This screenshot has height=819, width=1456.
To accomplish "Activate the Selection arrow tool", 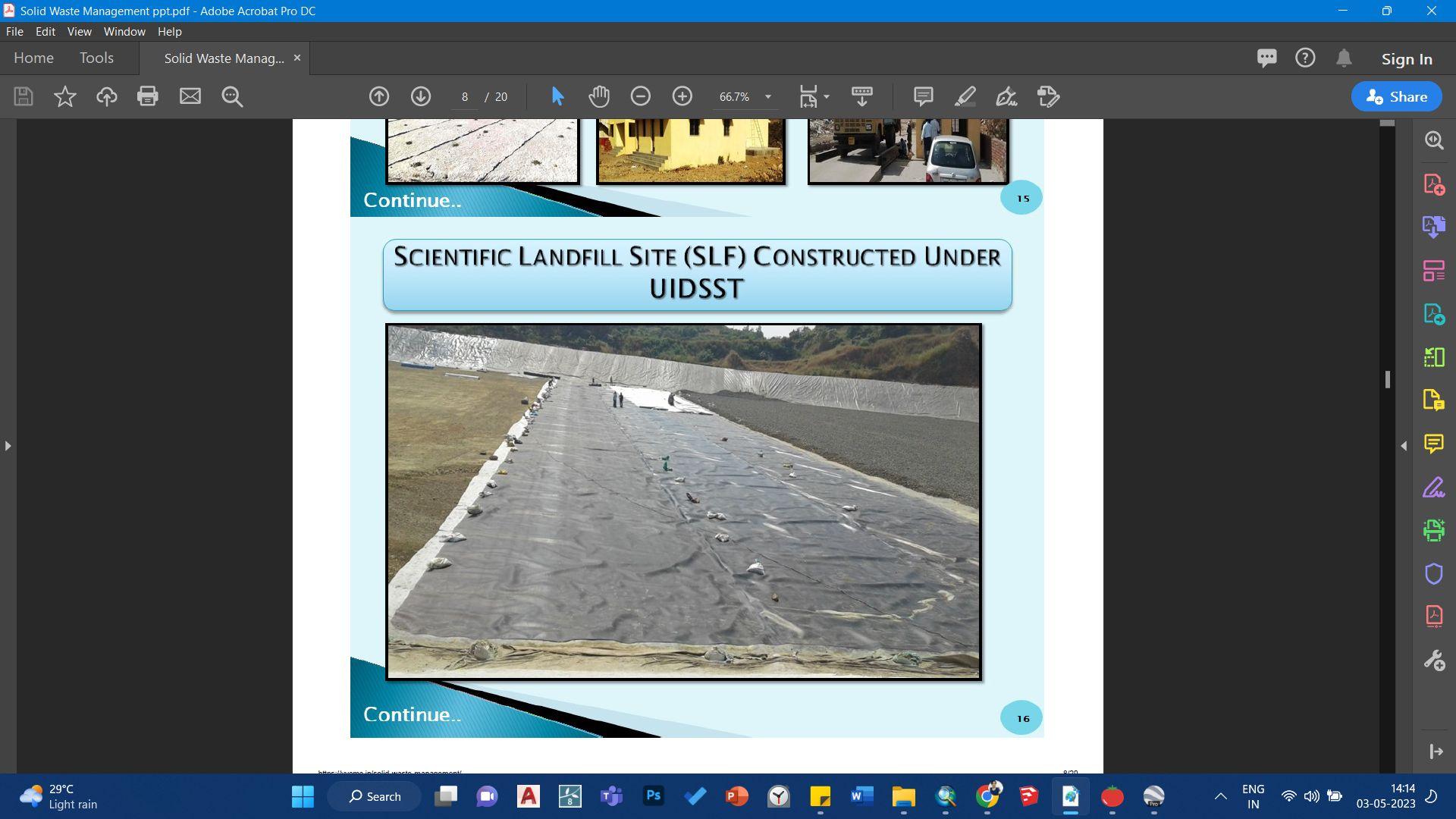I will (557, 96).
